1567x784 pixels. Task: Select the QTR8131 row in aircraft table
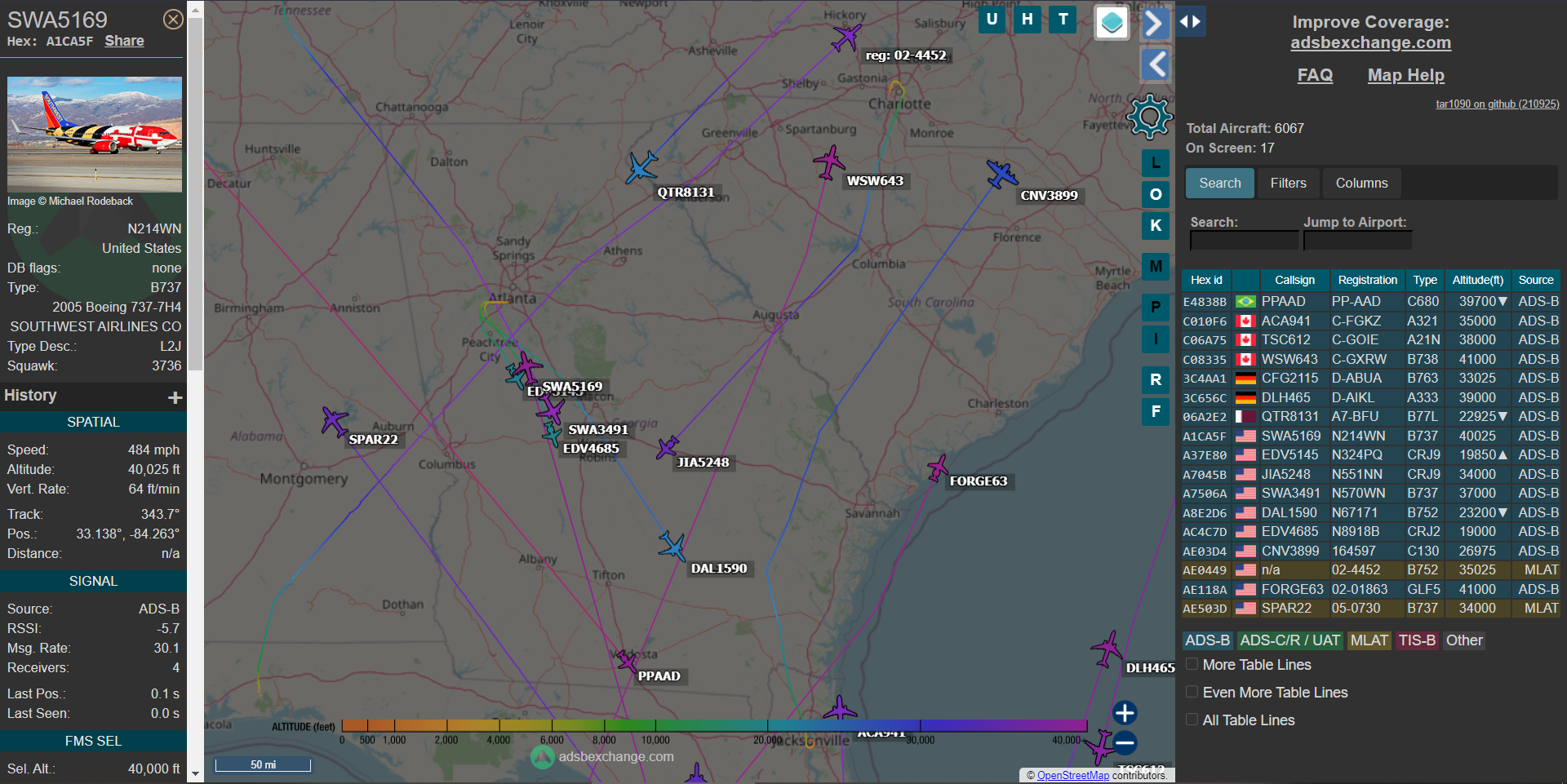coord(1370,416)
